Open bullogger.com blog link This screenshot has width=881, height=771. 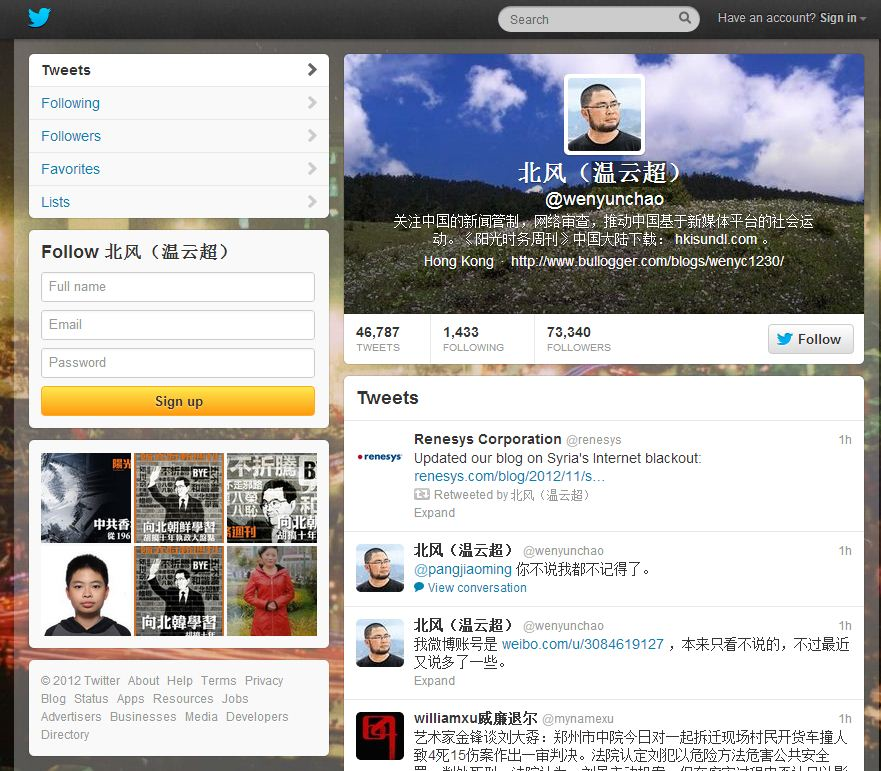click(x=647, y=261)
